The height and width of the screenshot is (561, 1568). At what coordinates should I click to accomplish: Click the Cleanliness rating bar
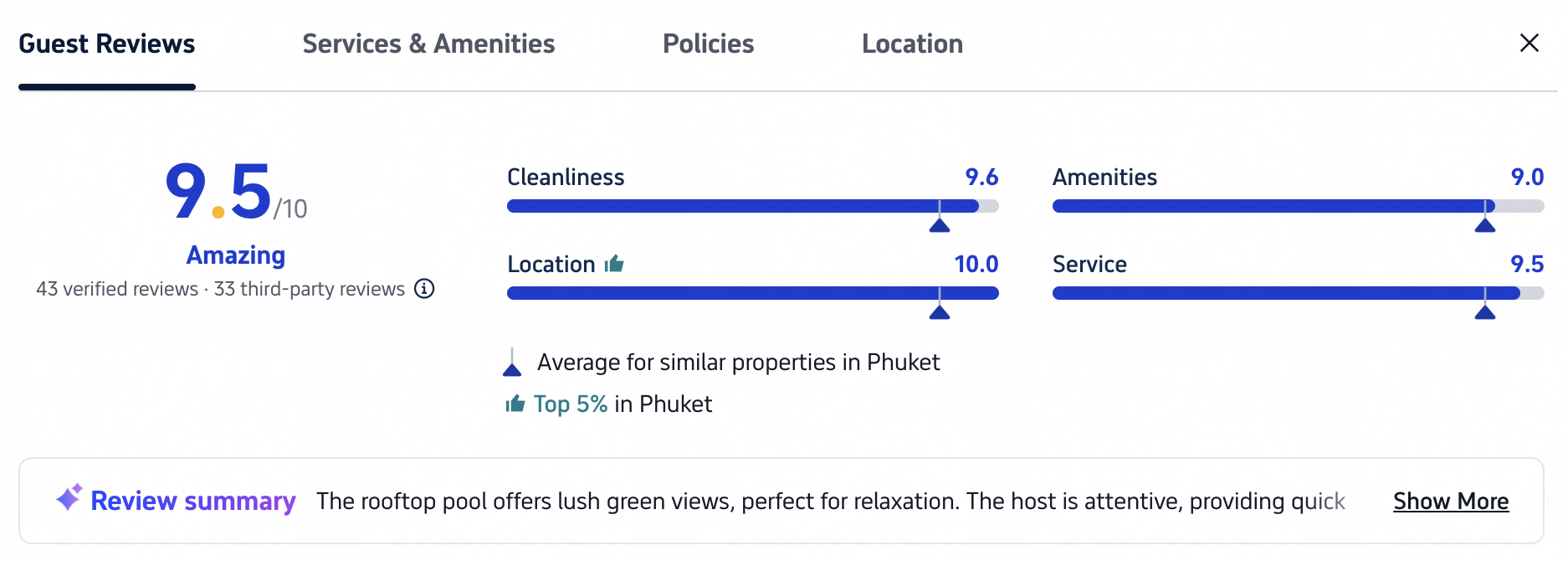[753, 206]
